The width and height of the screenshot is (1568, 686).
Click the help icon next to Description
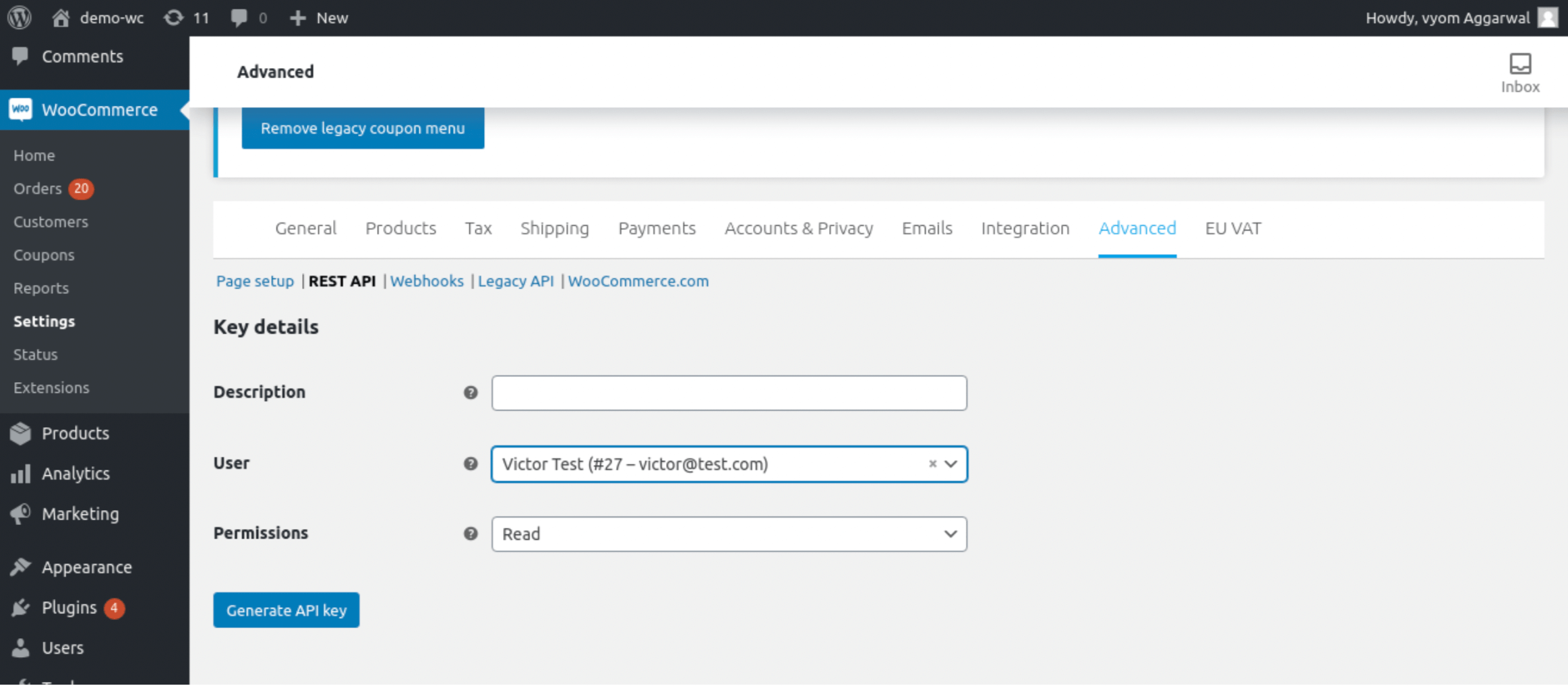click(x=471, y=393)
